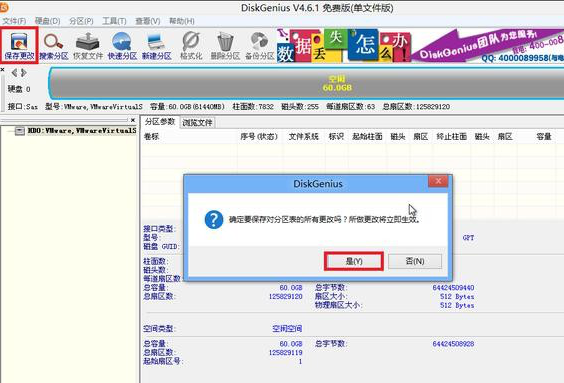Close the left disk tree panel
564x383 pixels.
[133, 120]
